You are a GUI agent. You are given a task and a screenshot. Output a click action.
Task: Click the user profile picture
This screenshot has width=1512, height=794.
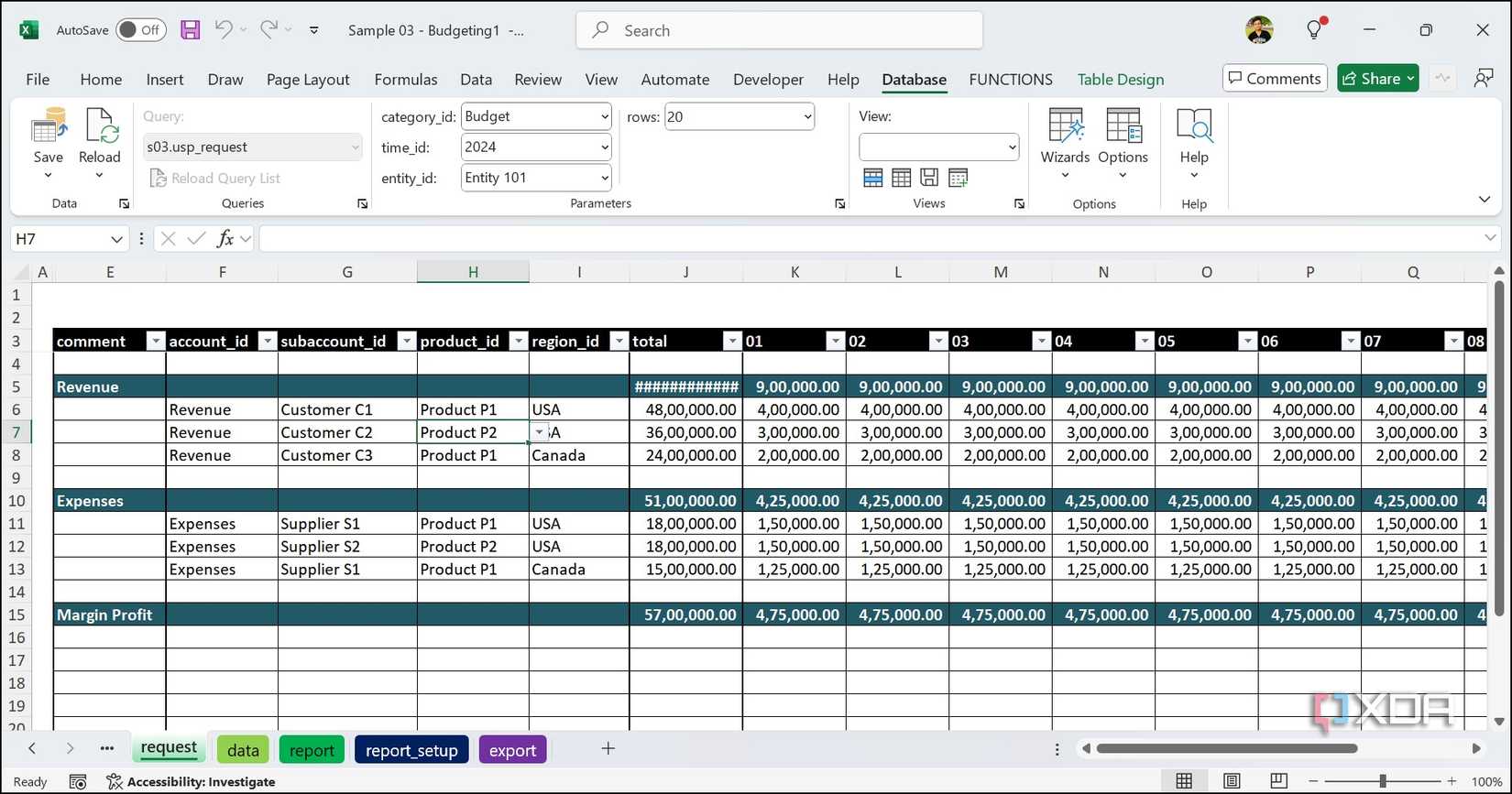[1259, 29]
